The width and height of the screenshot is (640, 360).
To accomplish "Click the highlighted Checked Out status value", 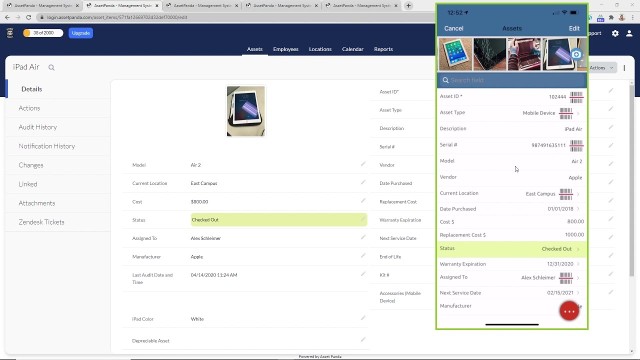I will coord(278,220).
